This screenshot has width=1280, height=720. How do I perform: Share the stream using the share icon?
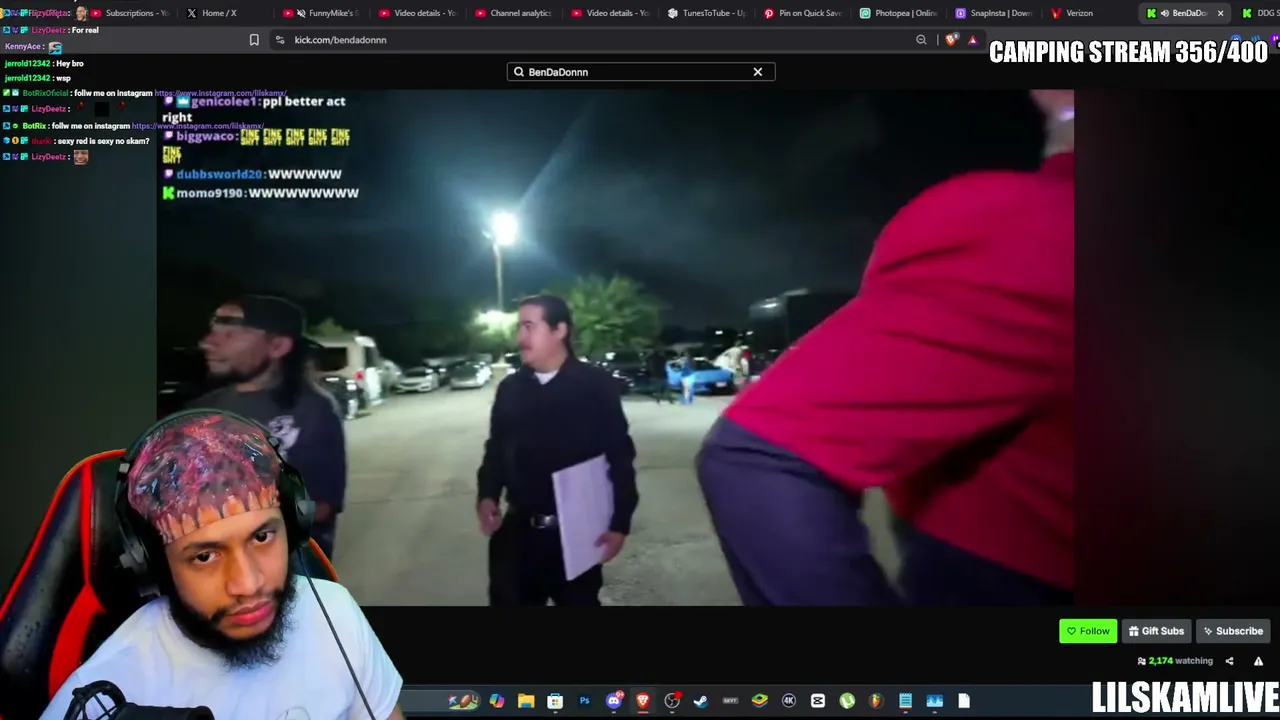coord(1229,661)
